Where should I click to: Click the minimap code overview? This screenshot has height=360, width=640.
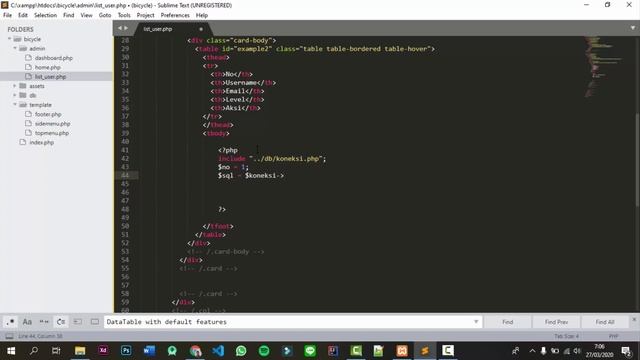tap(604, 67)
